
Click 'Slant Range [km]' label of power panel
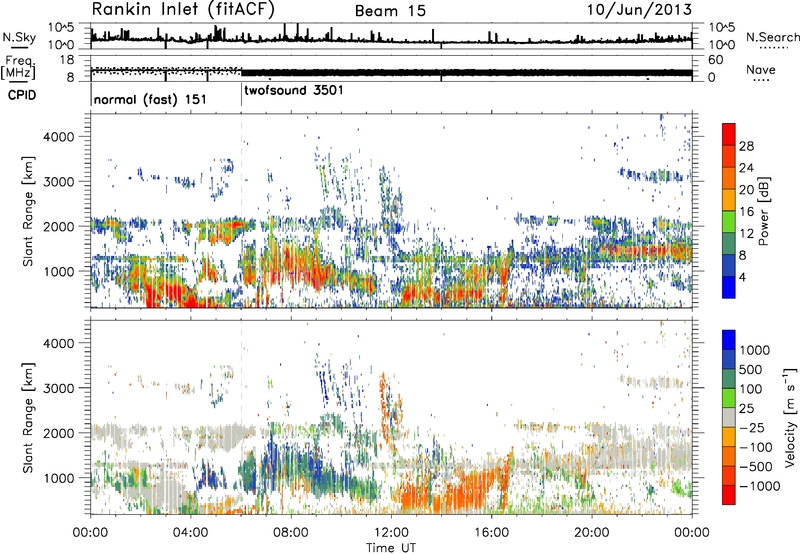[x=28, y=211]
